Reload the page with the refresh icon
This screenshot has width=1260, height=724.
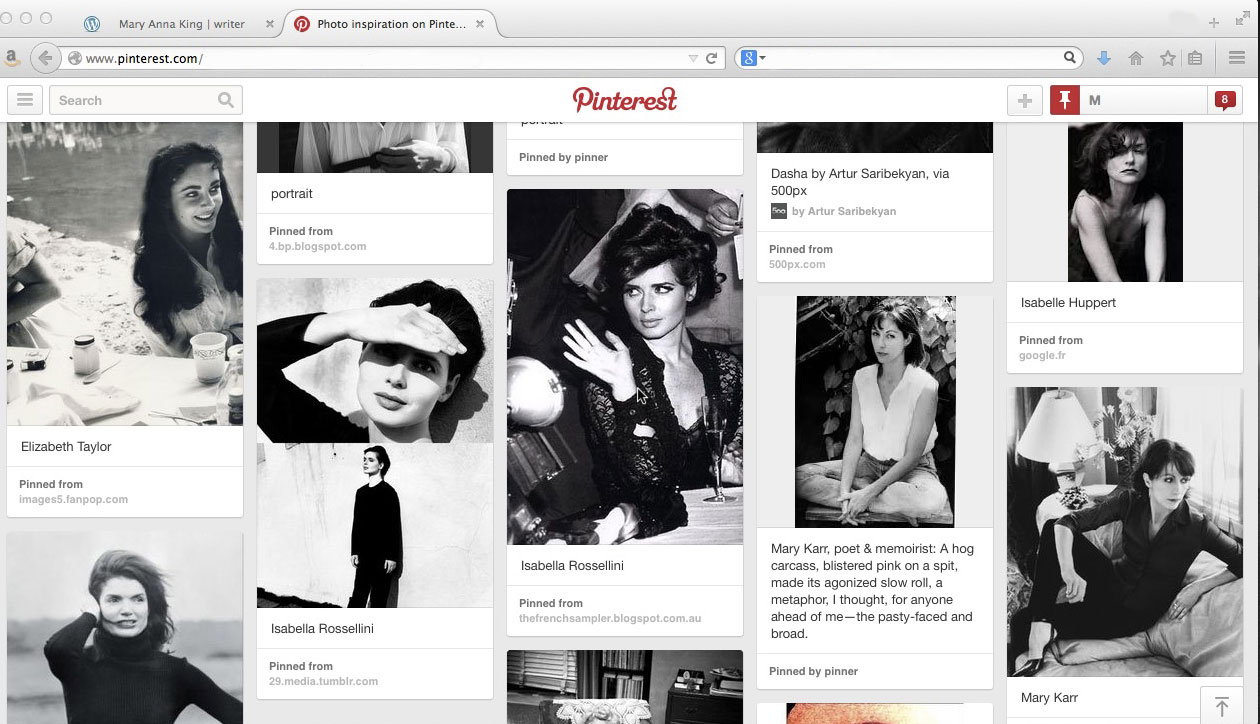click(711, 58)
